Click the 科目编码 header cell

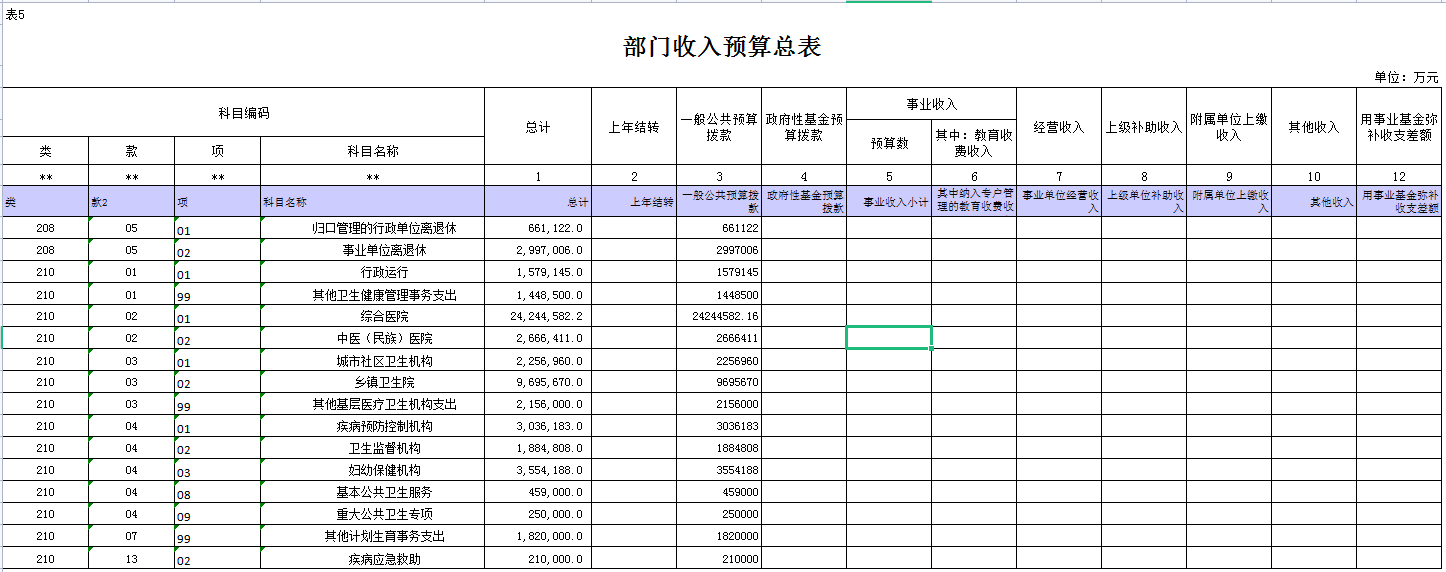(244, 113)
